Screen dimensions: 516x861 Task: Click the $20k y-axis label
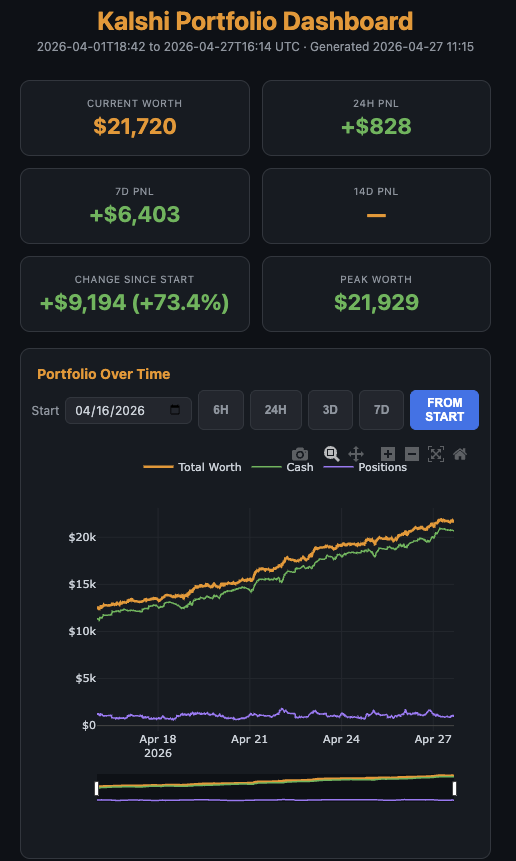[x=82, y=537]
